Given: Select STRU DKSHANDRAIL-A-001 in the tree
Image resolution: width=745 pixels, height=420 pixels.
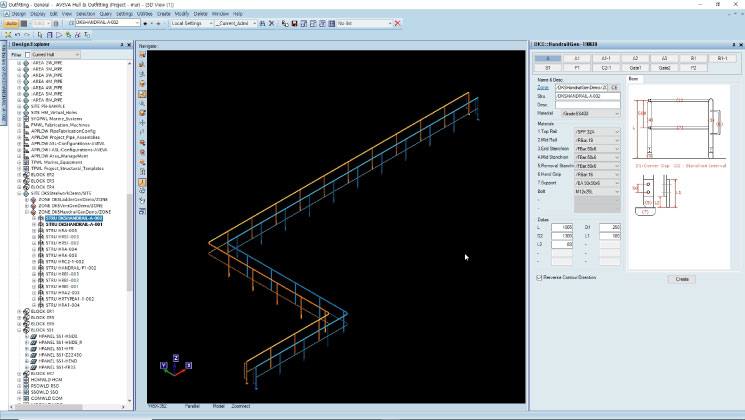Looking at the screenshot, I should (x=74, y=224).
